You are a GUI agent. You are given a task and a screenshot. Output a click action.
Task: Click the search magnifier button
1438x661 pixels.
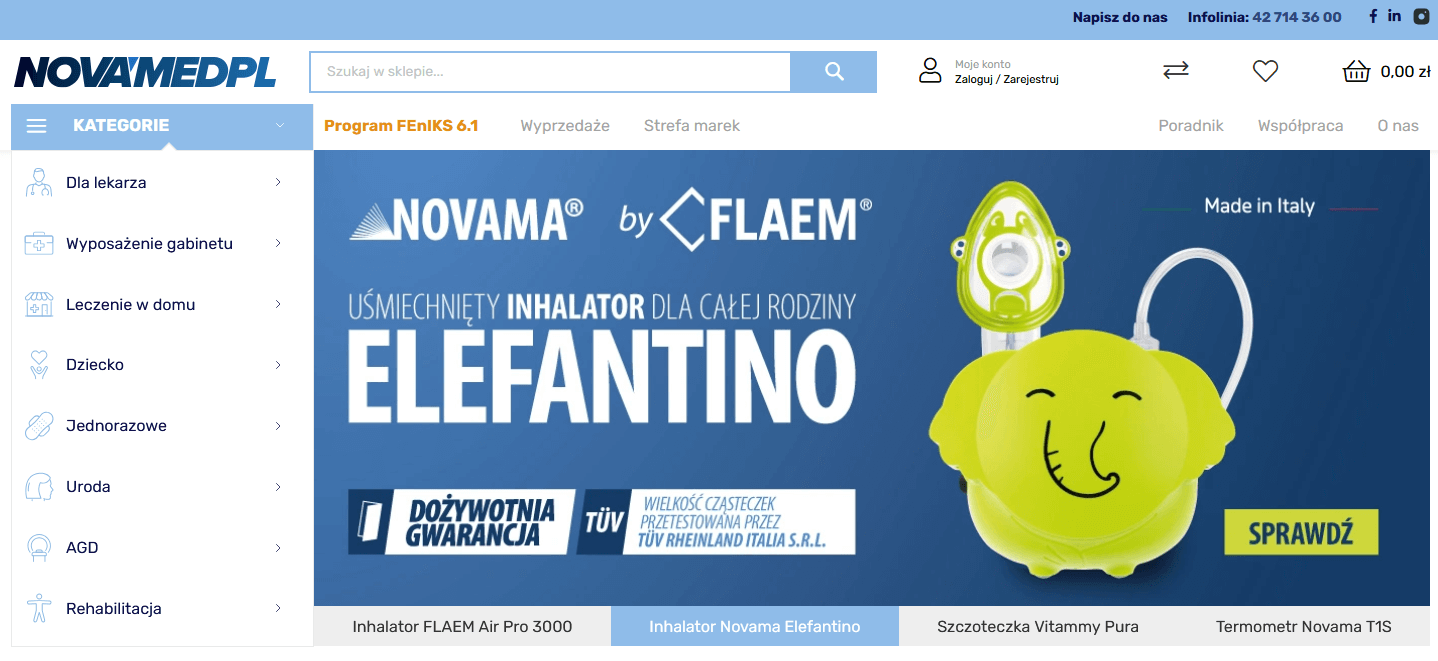(x=834, y=72)
